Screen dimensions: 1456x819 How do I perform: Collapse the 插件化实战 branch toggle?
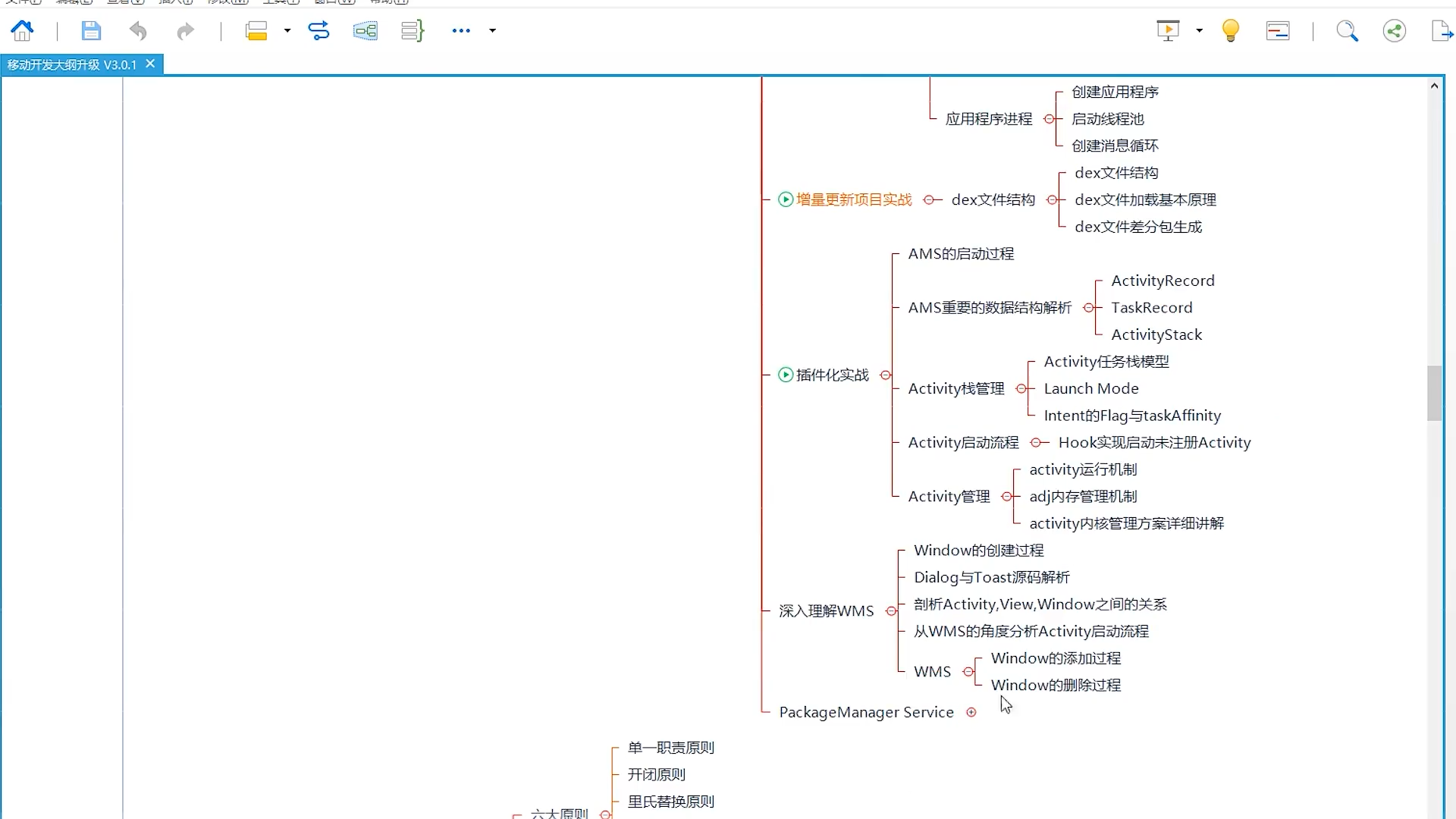tap(885, 375)
